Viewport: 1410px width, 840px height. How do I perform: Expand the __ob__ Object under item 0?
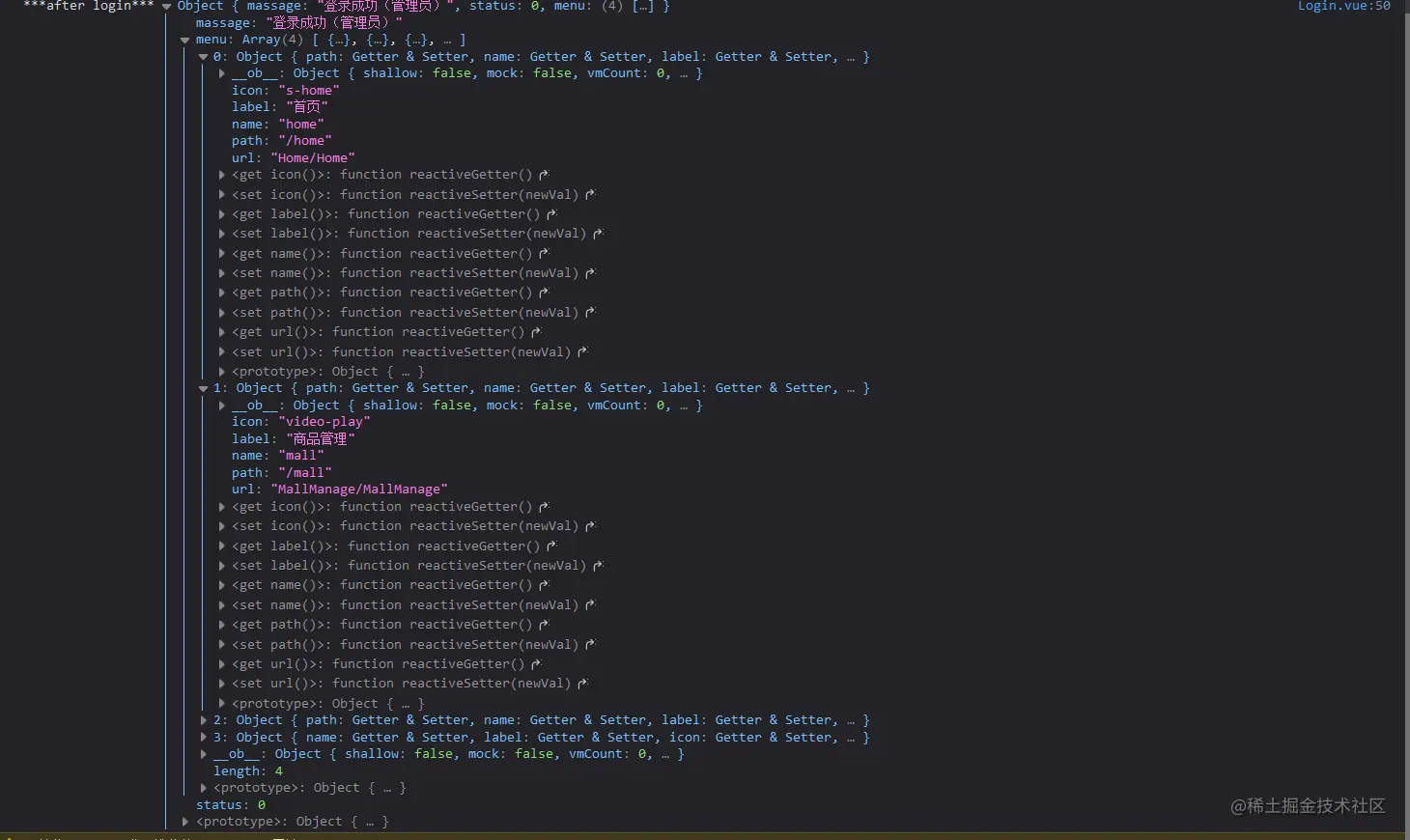(x=221, y=72)
